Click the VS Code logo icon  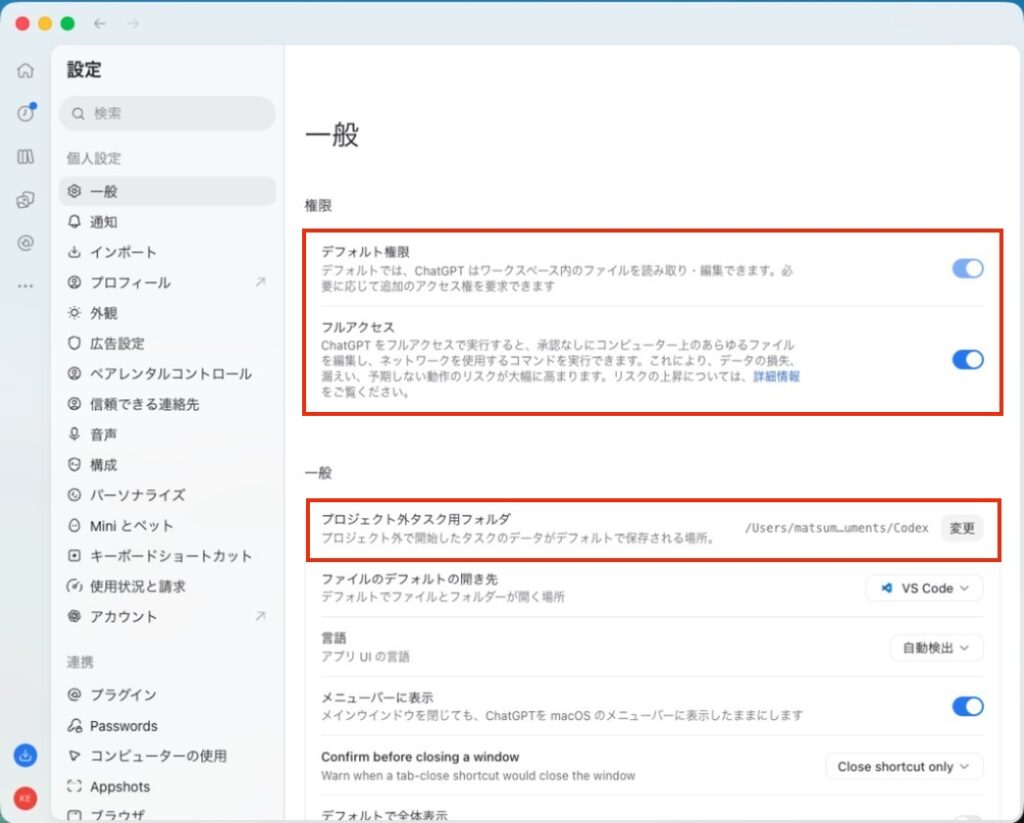[x=887, y=588]
